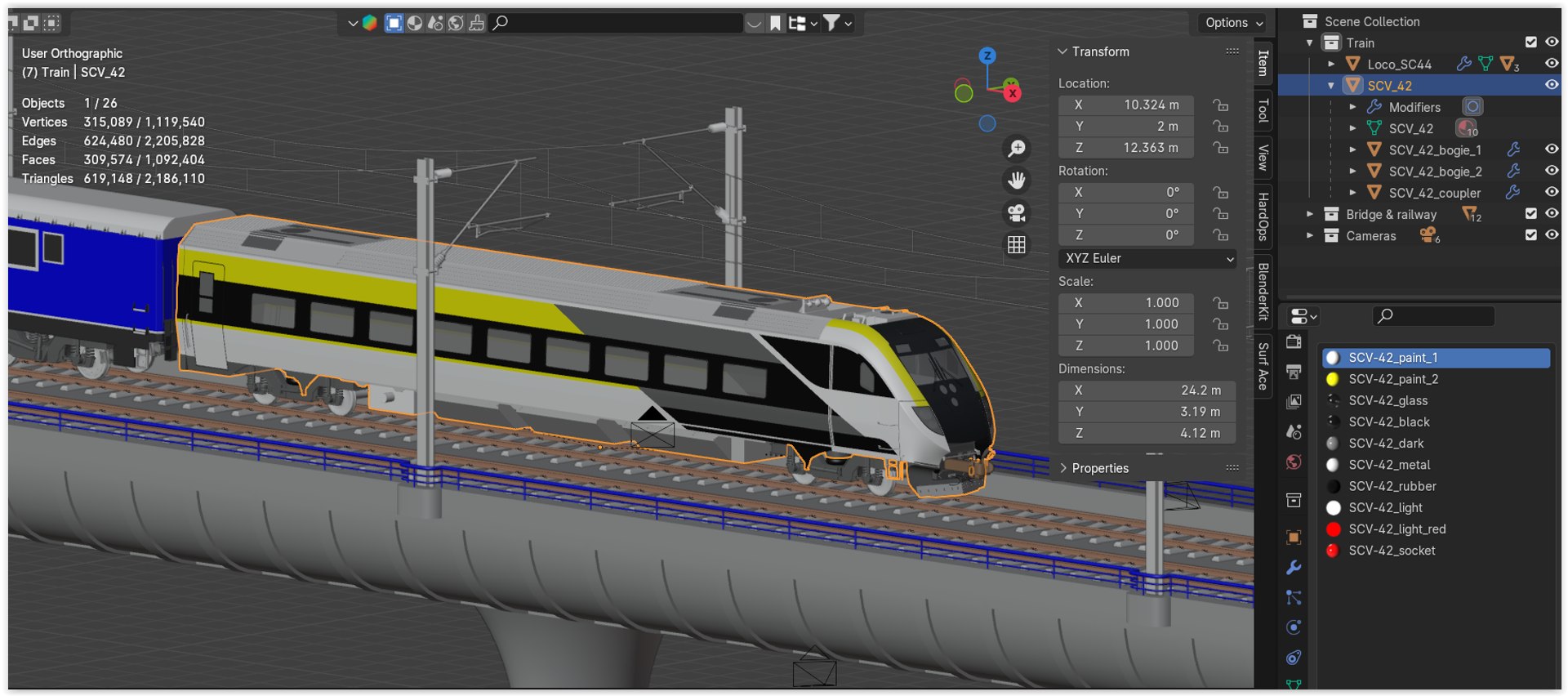This screenshot has width=1568, height=696.
Task: Switch to the Item sidebar tab
Action: pyautogui.click(x=1263, y=64)
